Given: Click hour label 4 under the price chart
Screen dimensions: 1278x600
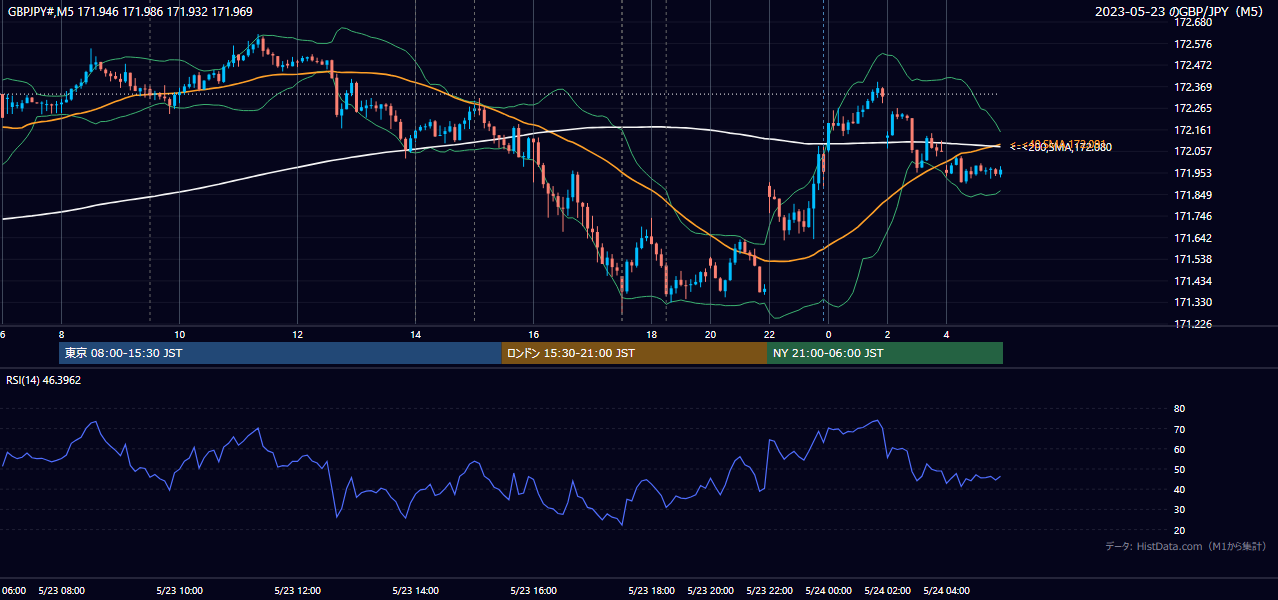Looking at the screenshot, I should pyautogui.click(x=946, y=334).
